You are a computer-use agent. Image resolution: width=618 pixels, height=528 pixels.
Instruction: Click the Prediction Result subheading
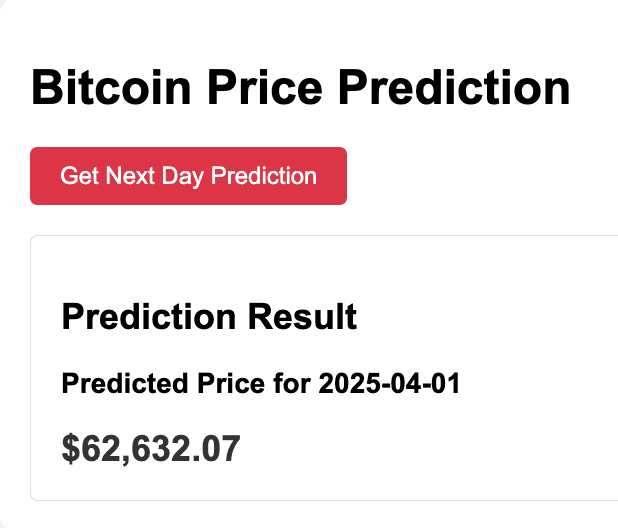(209, 318)
